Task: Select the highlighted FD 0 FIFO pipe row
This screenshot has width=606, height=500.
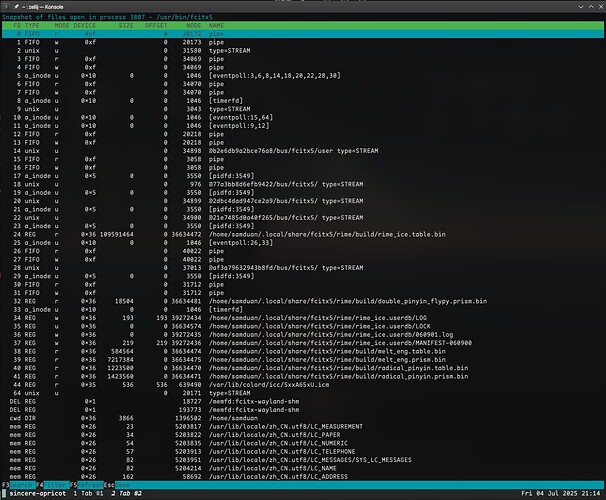Action: 303,34
